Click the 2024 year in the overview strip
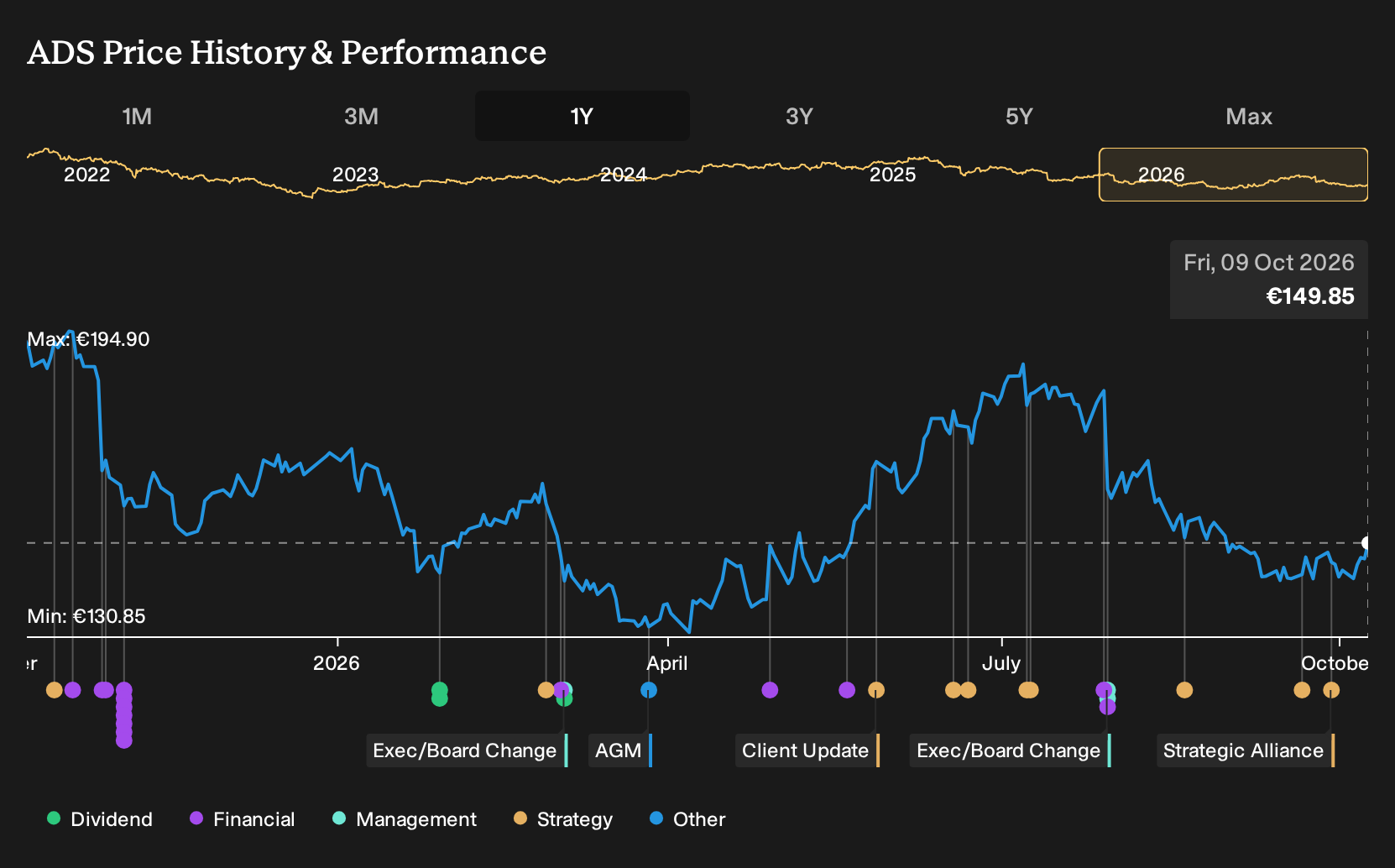 tap(624, 175)
